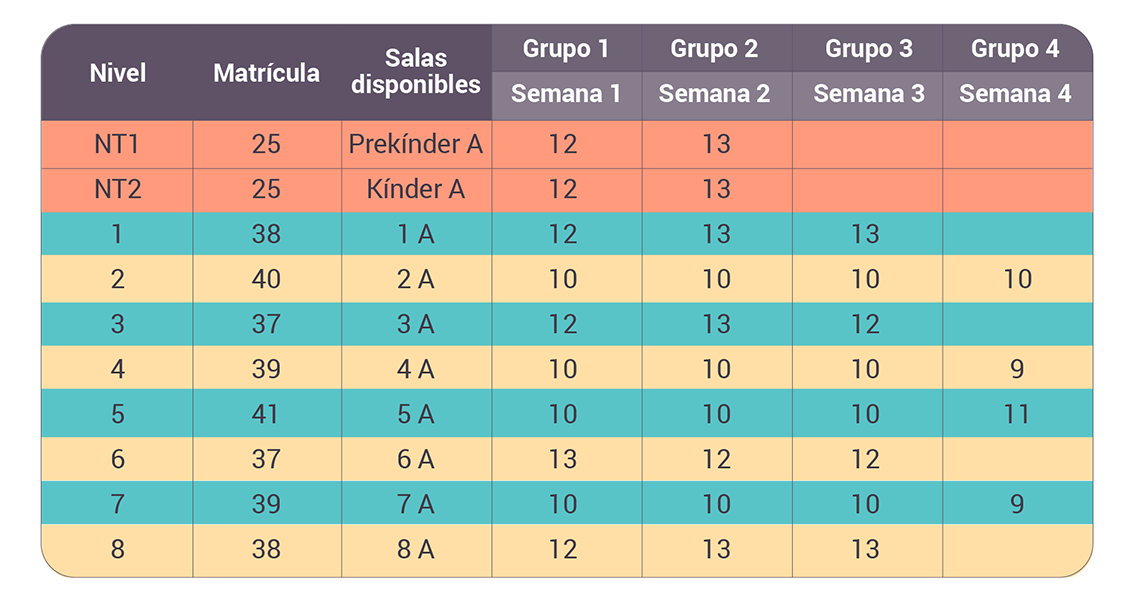1136x601 pixels.
Task: Select the Matrícula value 40
Action: tap(266, 279)
